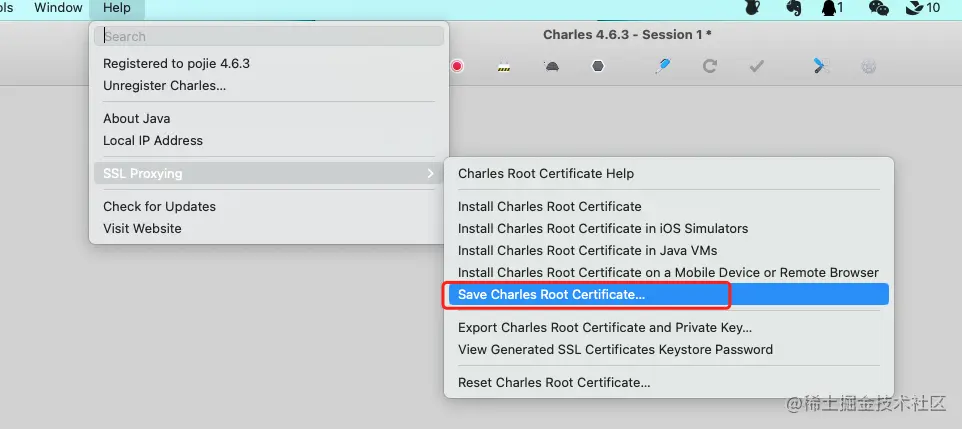
Task: Install certificate on a Mobile Device or Remote Browser
Action: coord(669,272)
